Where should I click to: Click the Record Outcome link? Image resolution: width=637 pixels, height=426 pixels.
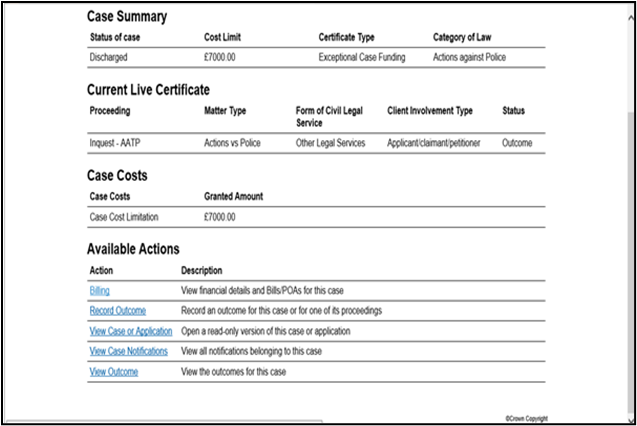[x=117, y=311]
